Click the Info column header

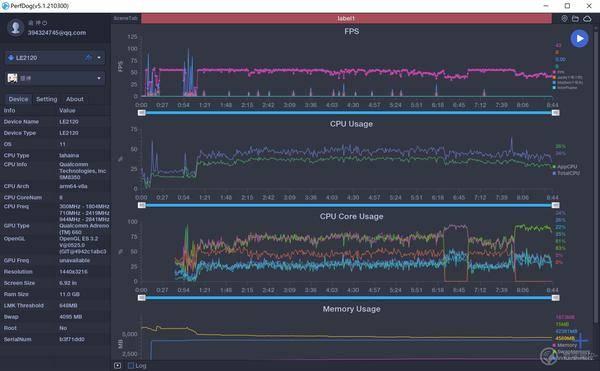tap(9, 111)
